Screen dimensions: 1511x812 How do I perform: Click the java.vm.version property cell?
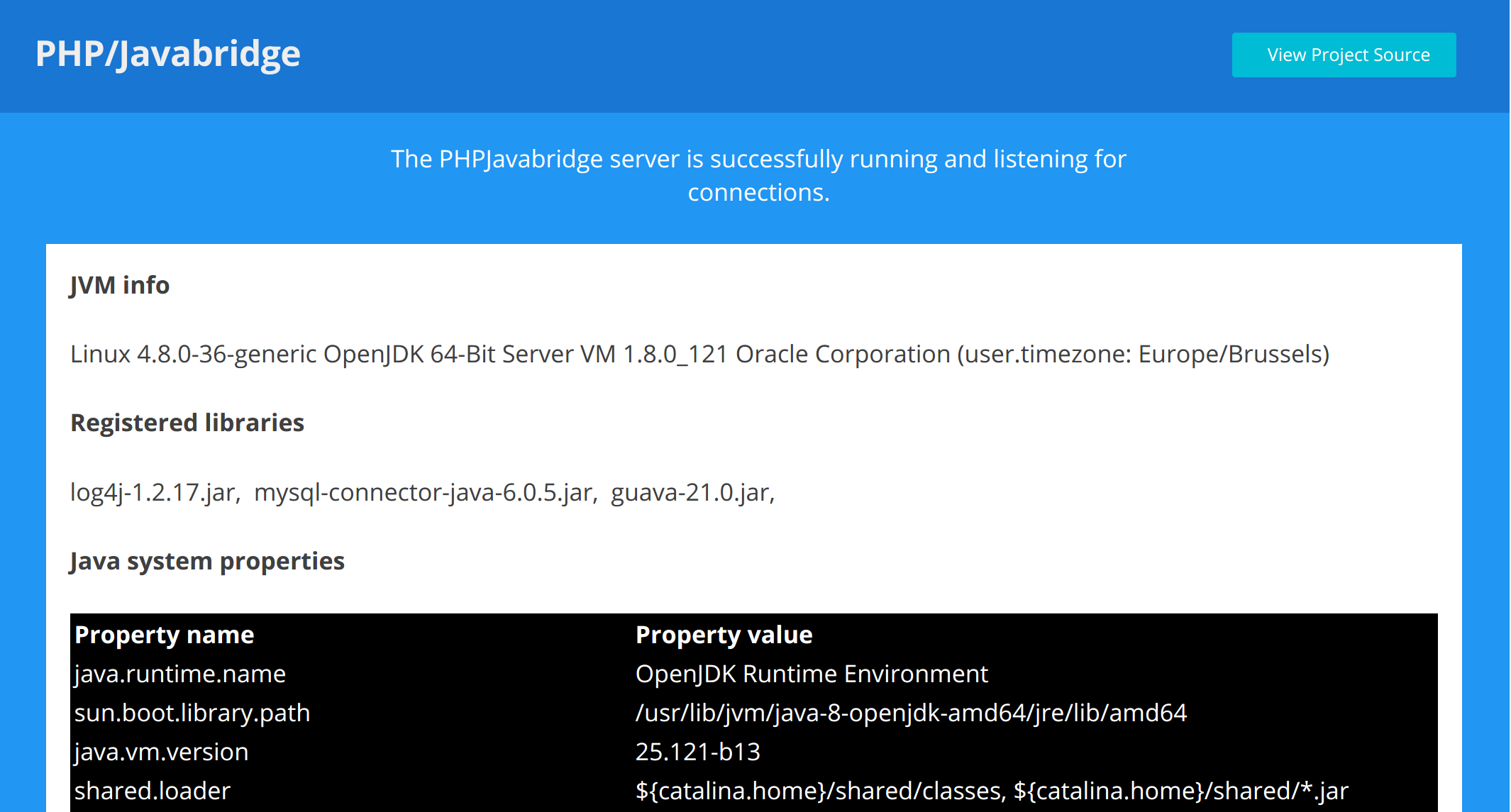point(161,752)
